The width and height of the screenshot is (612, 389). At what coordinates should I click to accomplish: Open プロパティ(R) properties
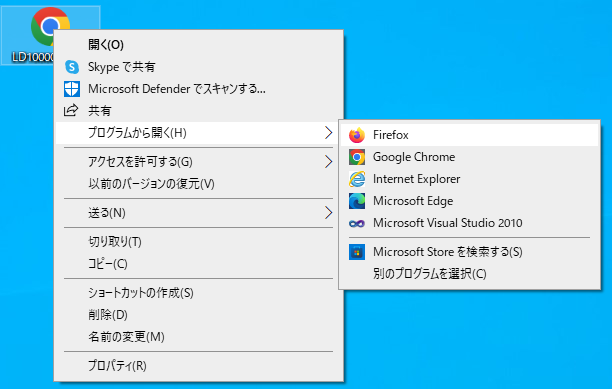pyautogui.click(x=199, y=366)
